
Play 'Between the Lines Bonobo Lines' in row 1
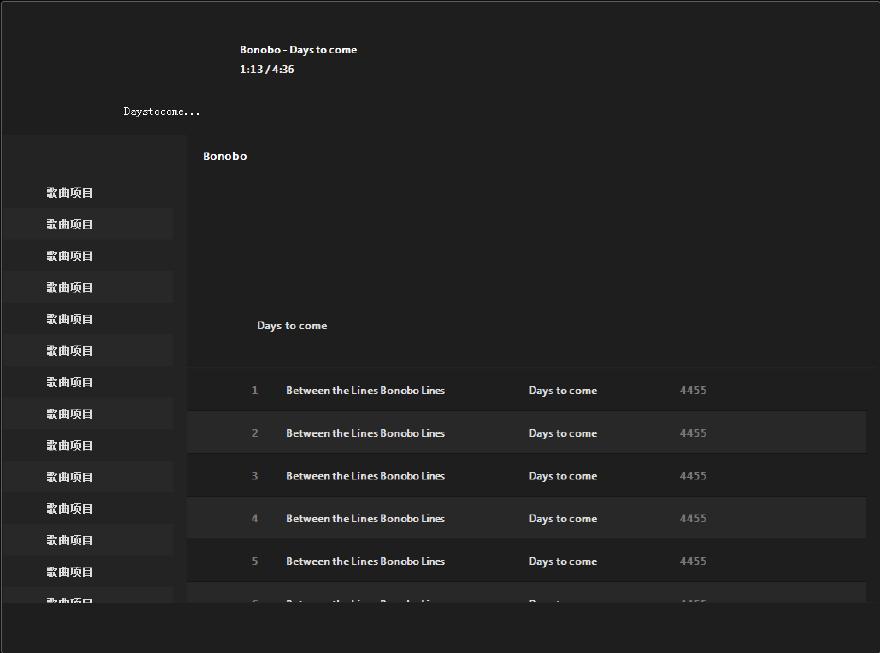[x=365, y=390]
